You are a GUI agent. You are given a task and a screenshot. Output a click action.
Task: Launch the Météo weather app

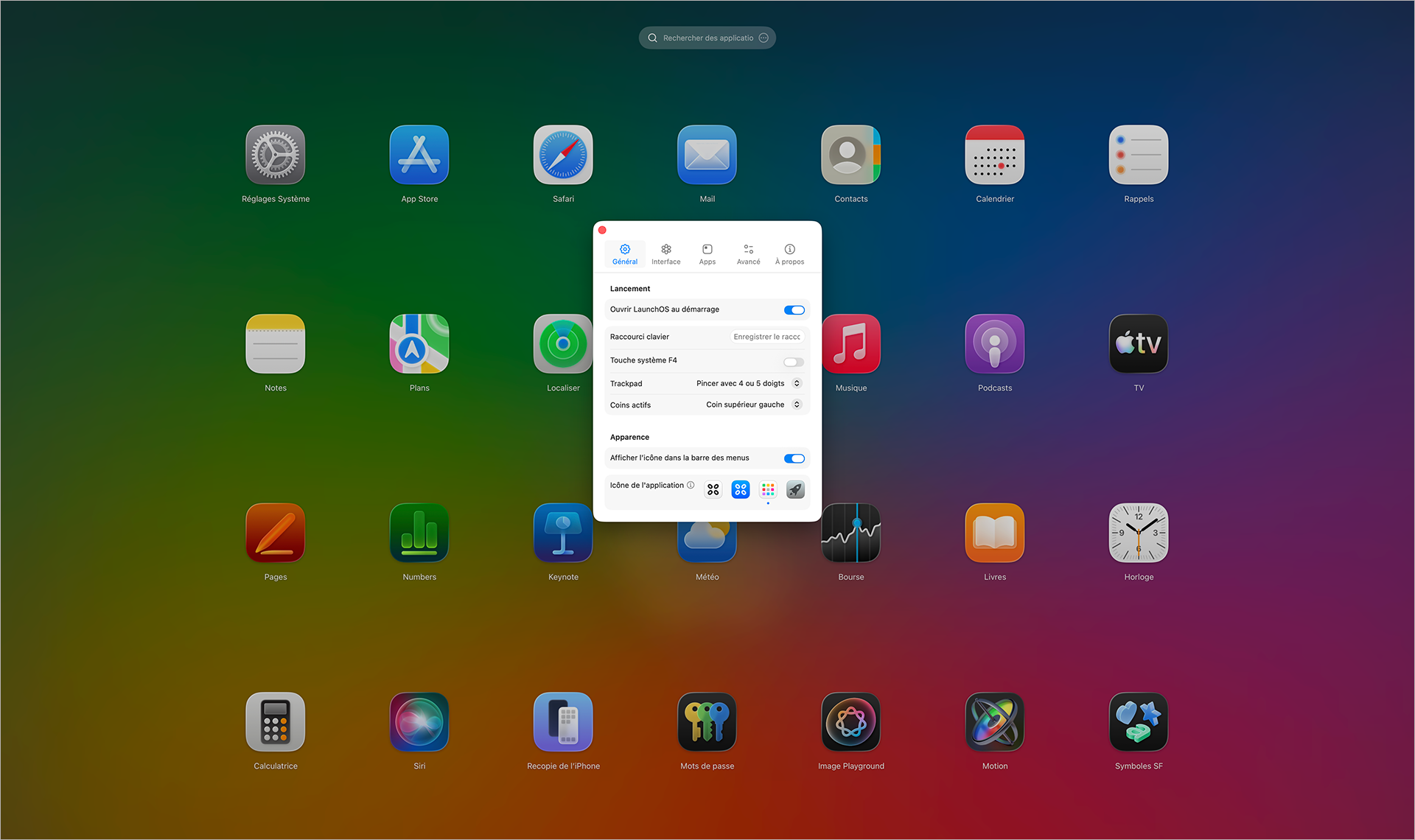point(707,543)
